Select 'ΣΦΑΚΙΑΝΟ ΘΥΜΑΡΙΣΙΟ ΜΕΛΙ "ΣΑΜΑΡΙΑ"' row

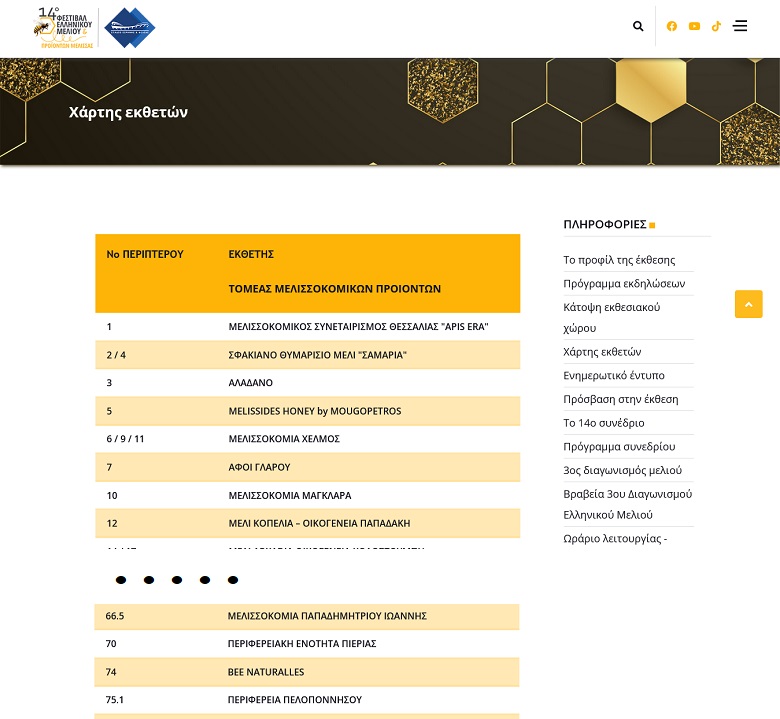tap(307, 355)
